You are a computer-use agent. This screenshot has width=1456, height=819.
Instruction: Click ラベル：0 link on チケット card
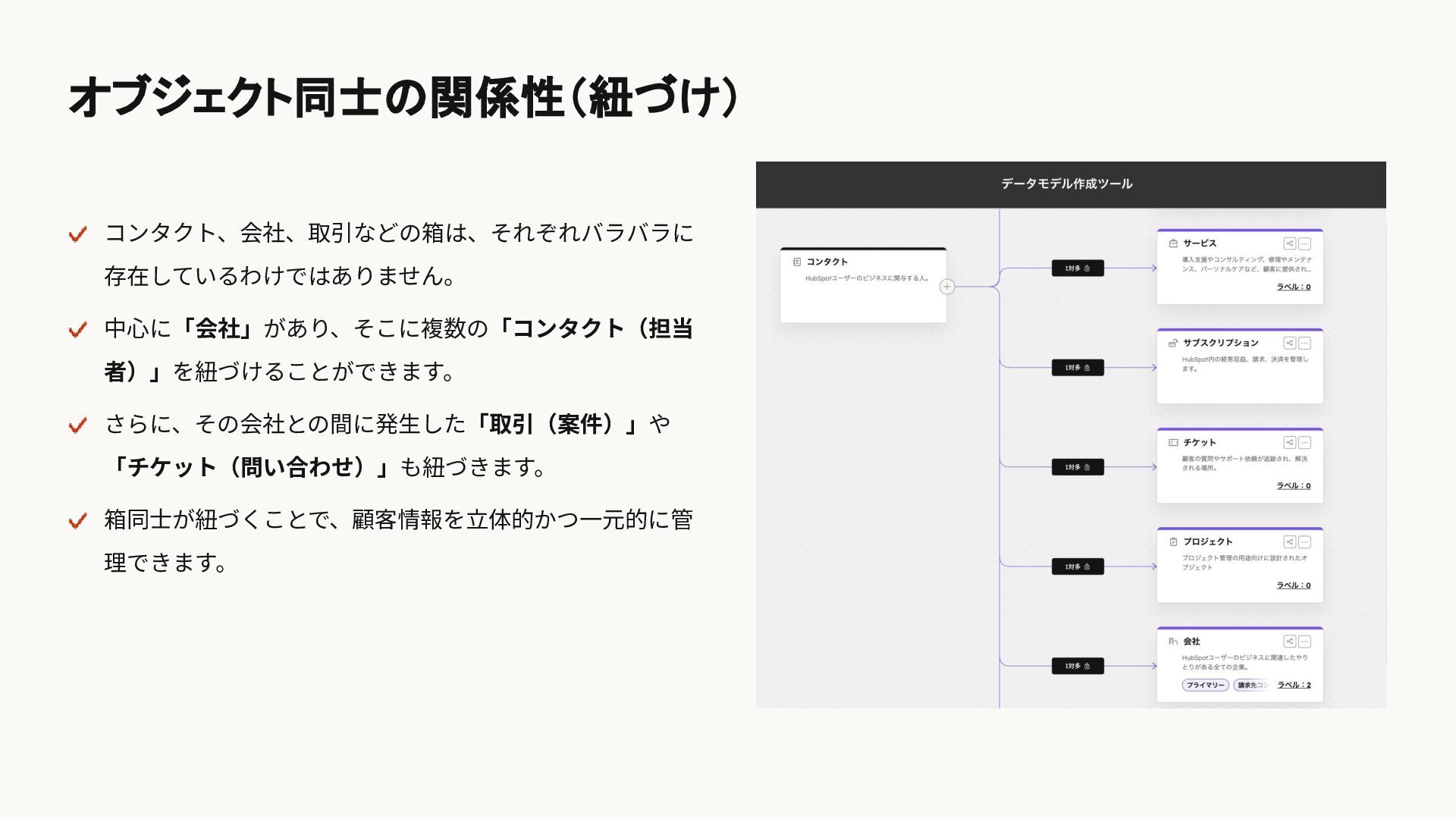point(1293,485)
